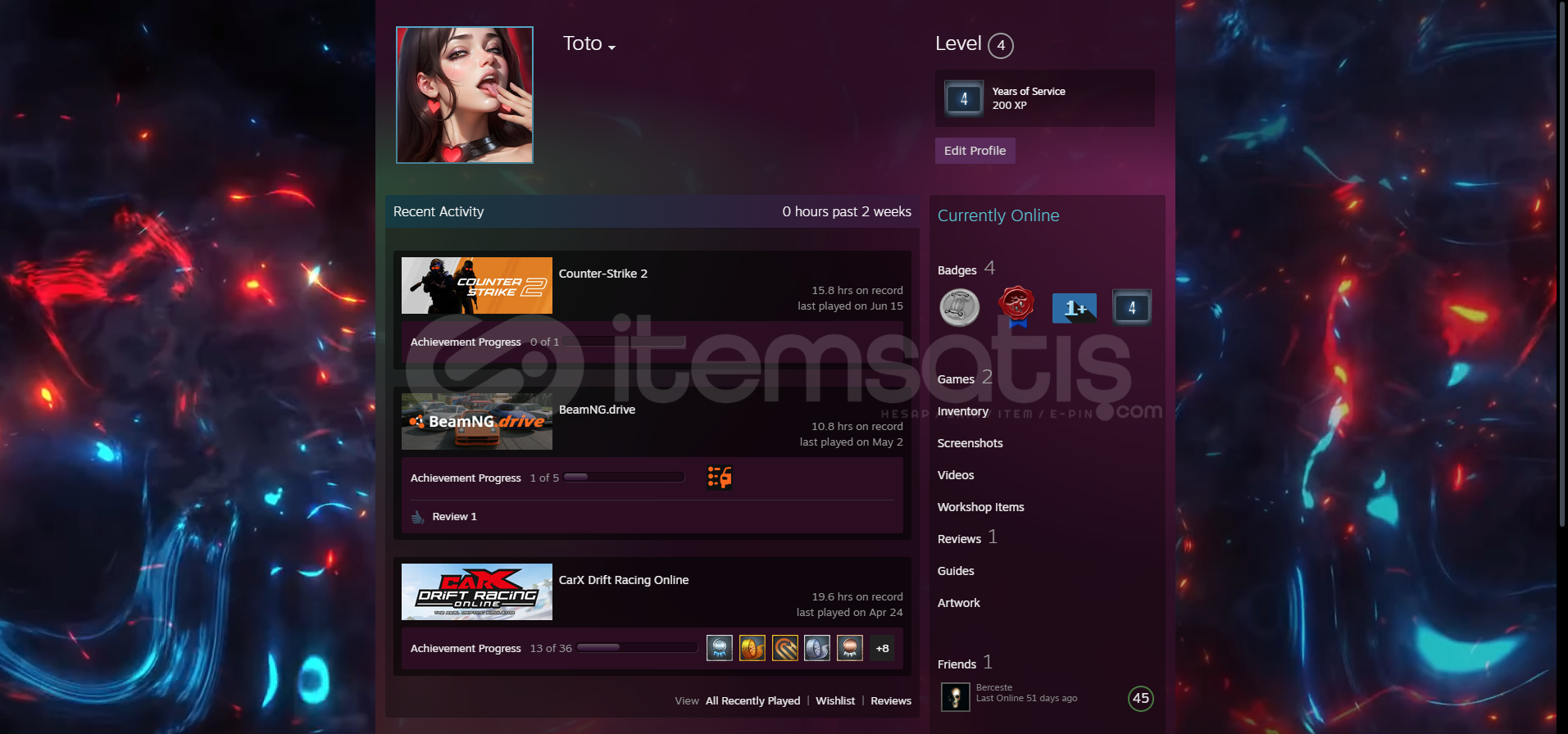Click the Counter-Strike 2 achievement progress bar
This screenshot has width=1568, height=734.
pos(624,341)
